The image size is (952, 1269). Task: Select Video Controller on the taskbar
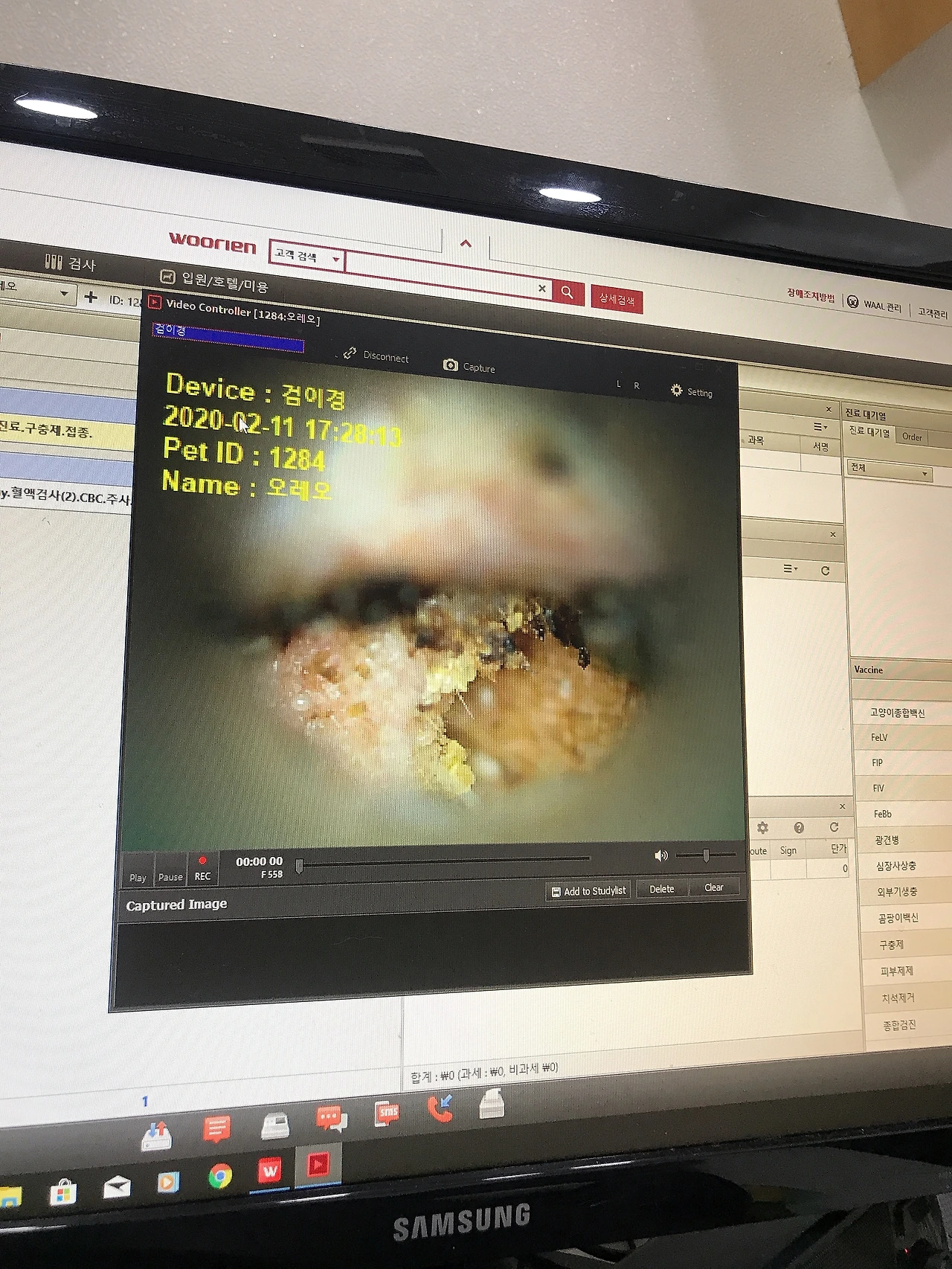[x=318, y=1164]
